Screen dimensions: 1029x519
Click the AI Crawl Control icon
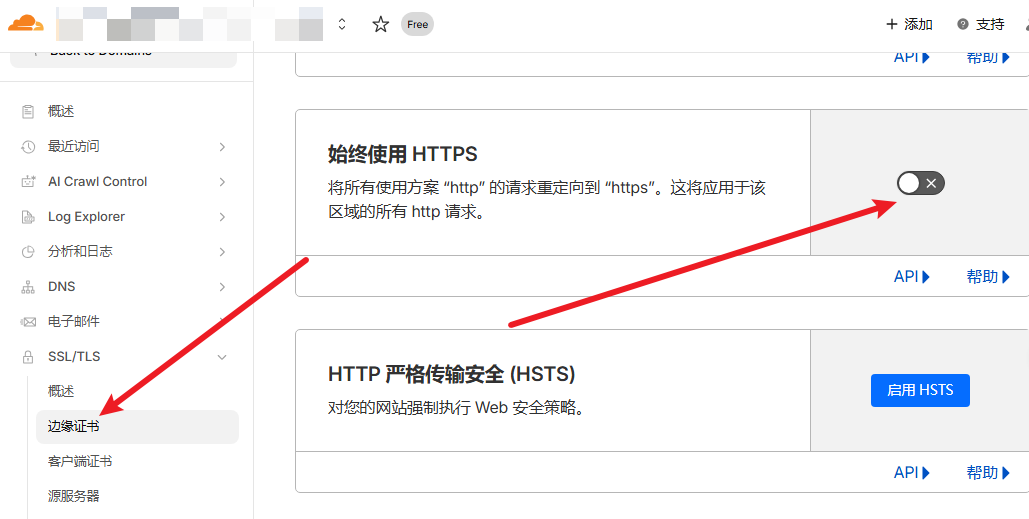[28, 182]
